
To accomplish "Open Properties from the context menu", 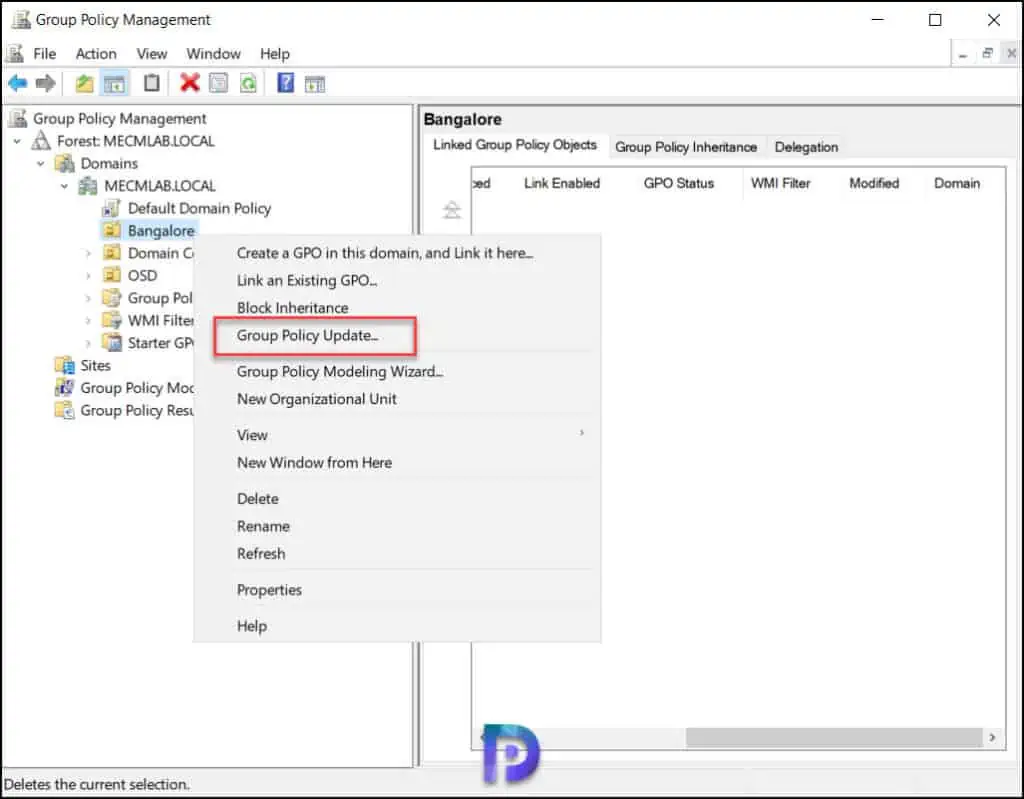I will pyautogui.click(x=269, y=590).
